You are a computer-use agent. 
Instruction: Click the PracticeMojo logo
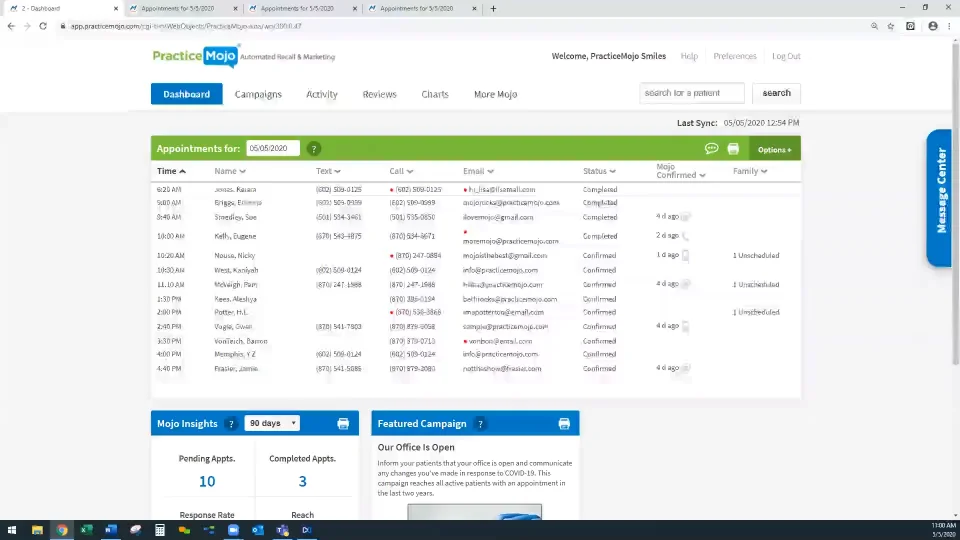tap(196, 56)
